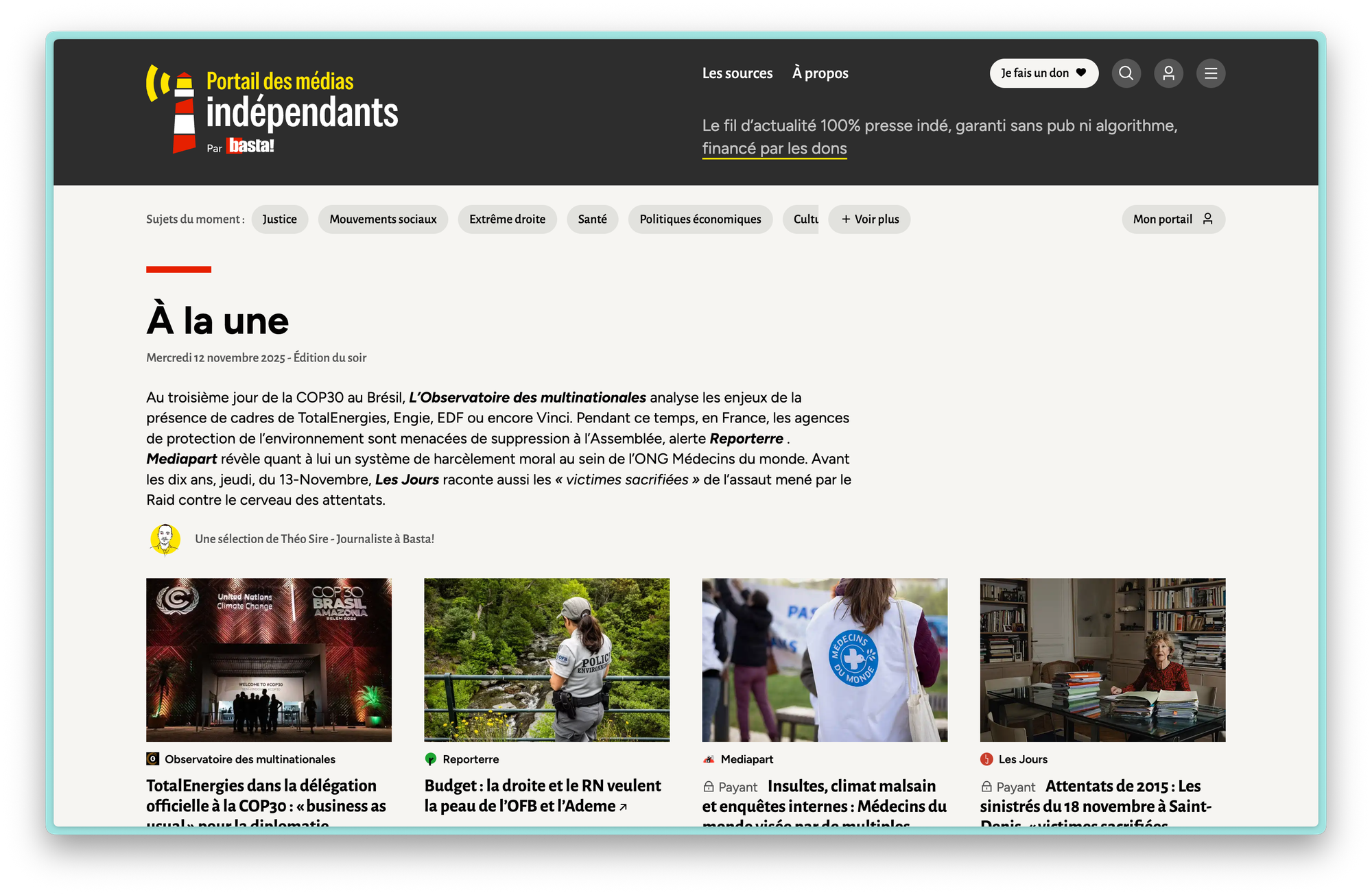1372x895 pixels.
Task: Click the red Les Jours source icon
Action: 986,759
